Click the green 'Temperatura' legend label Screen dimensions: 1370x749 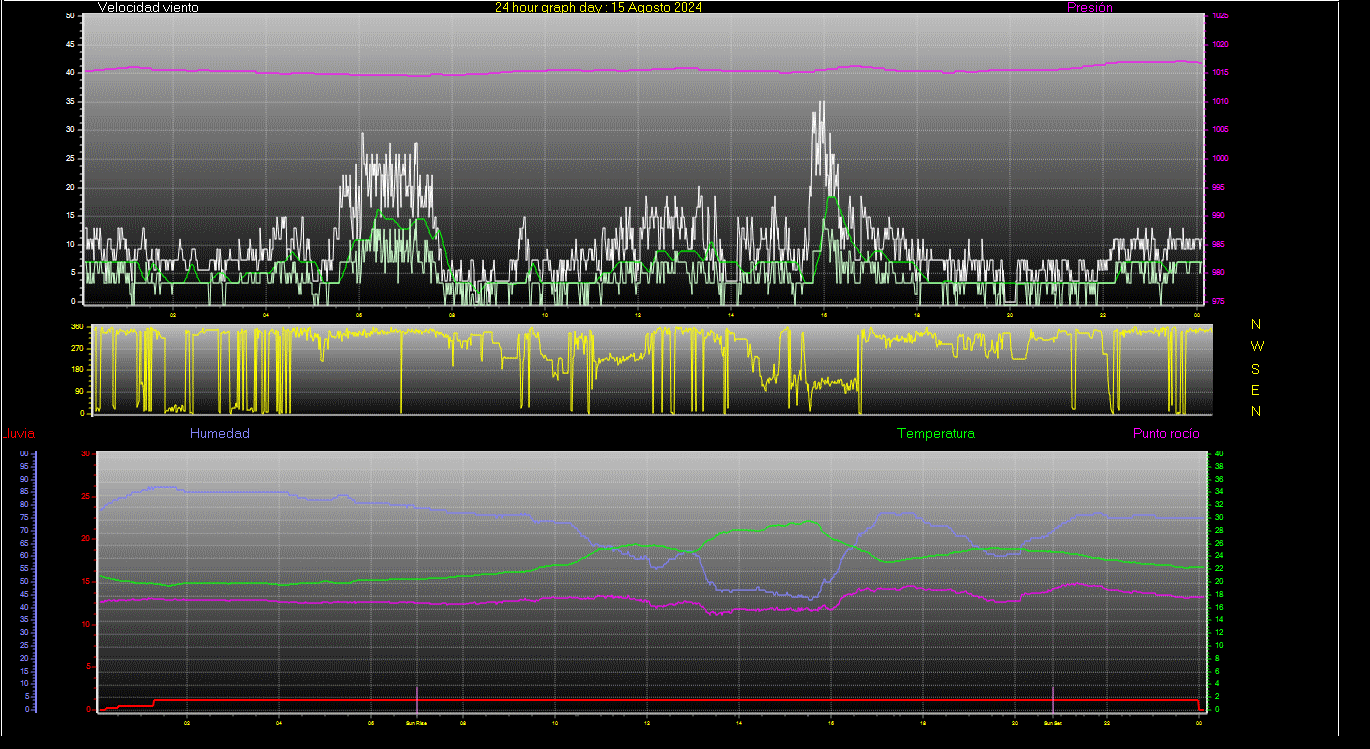[936, 434]
